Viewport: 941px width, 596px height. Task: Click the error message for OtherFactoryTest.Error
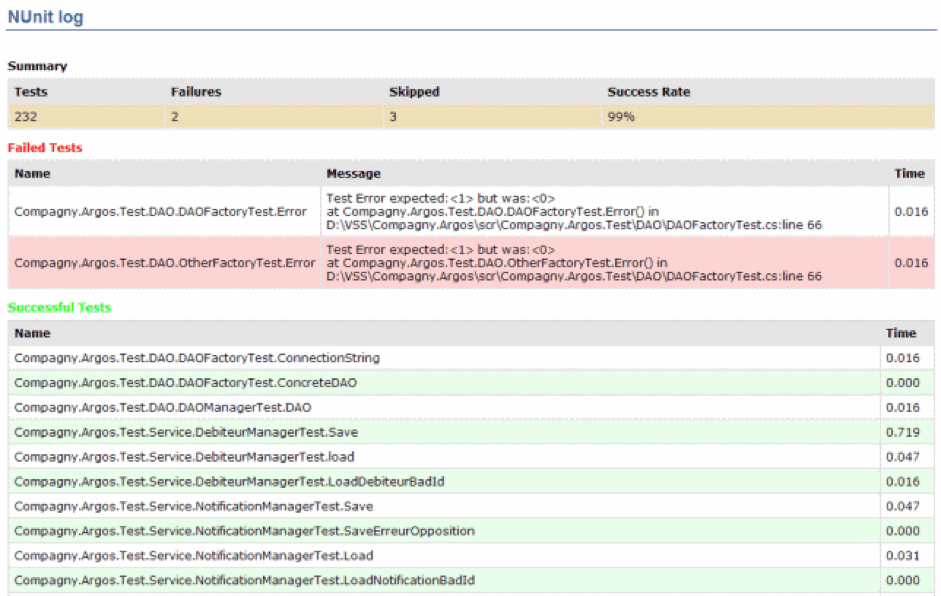[574, 263]
